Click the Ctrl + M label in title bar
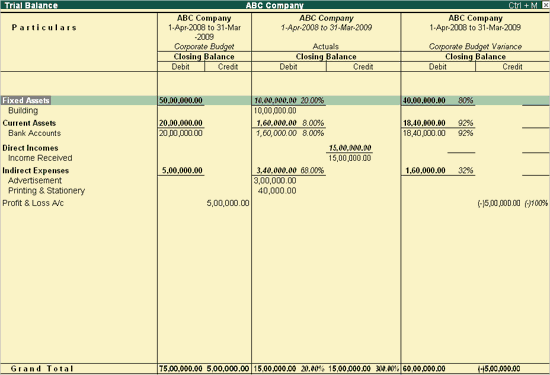Screen dimensions: 550x375 click(x=523, y=5)
